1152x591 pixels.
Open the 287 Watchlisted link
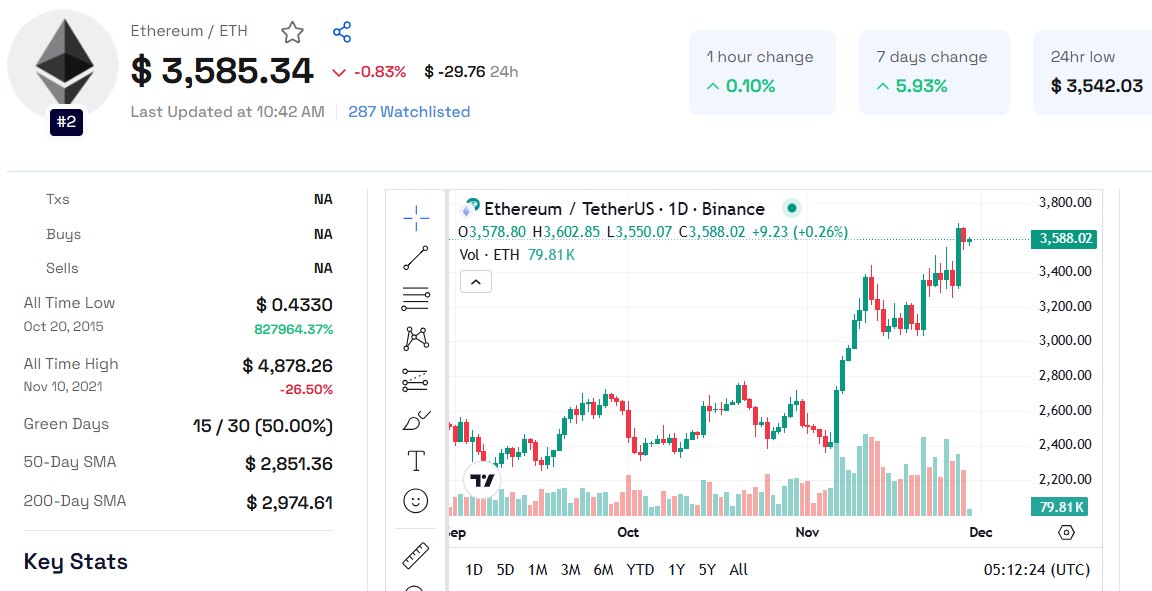(409, 112)
